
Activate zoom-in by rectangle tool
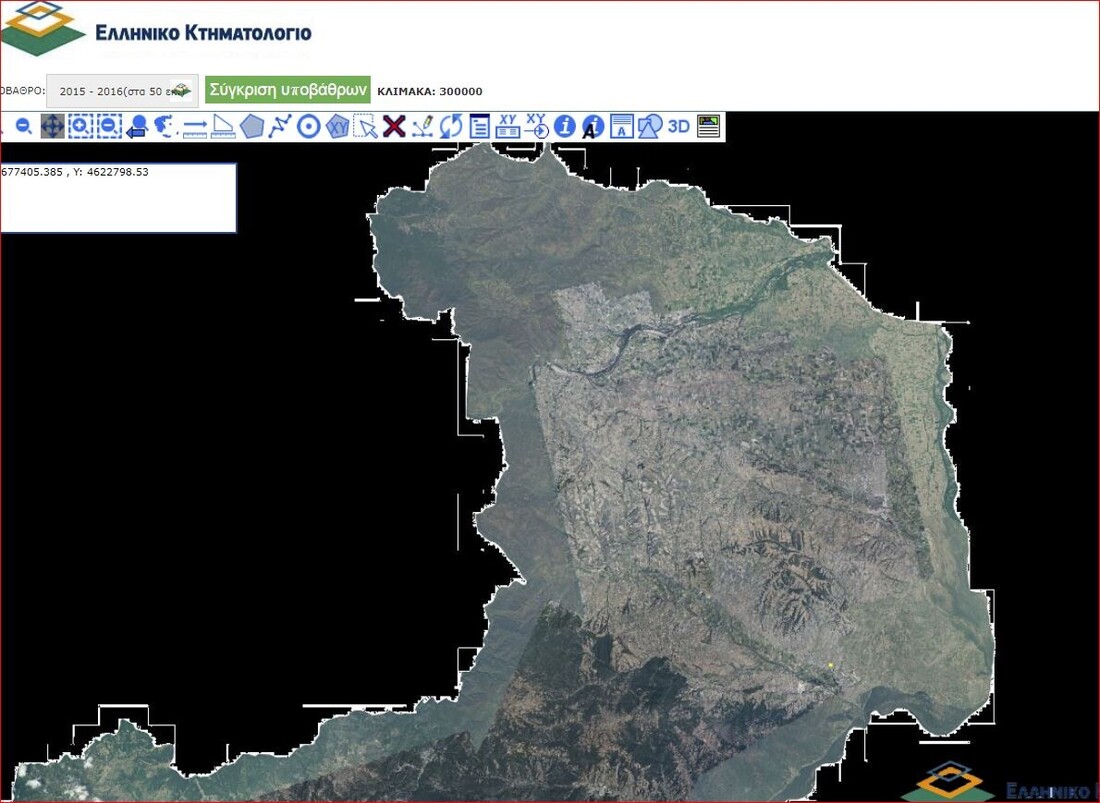point(80,127)
